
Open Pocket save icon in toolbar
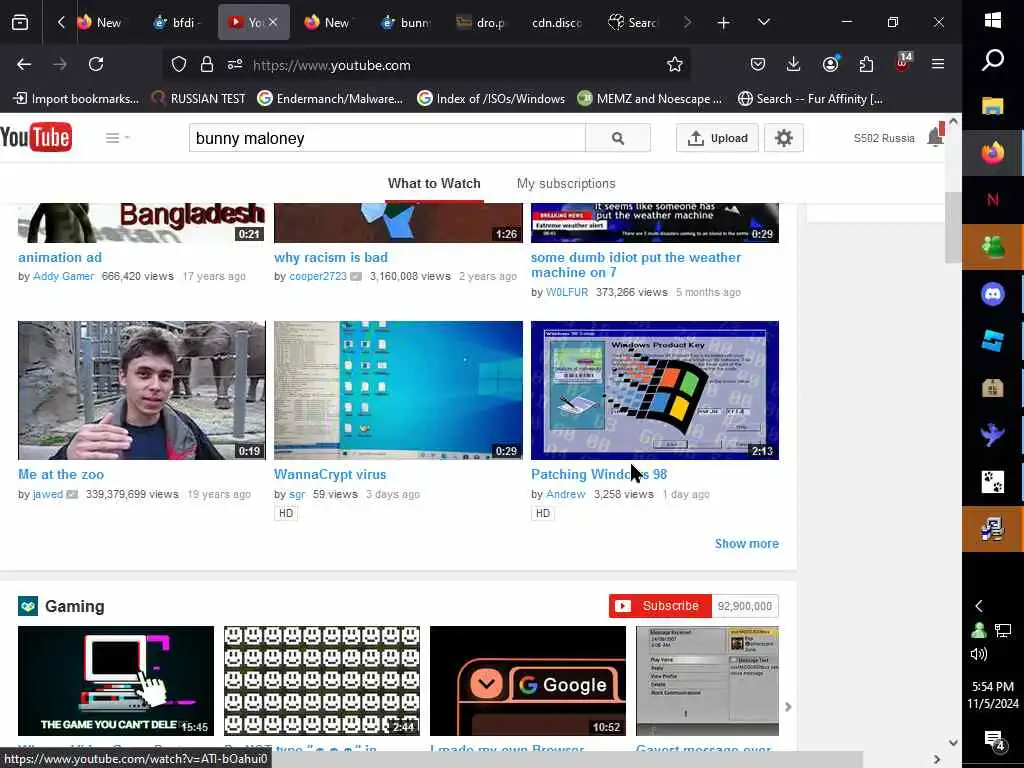758,64
